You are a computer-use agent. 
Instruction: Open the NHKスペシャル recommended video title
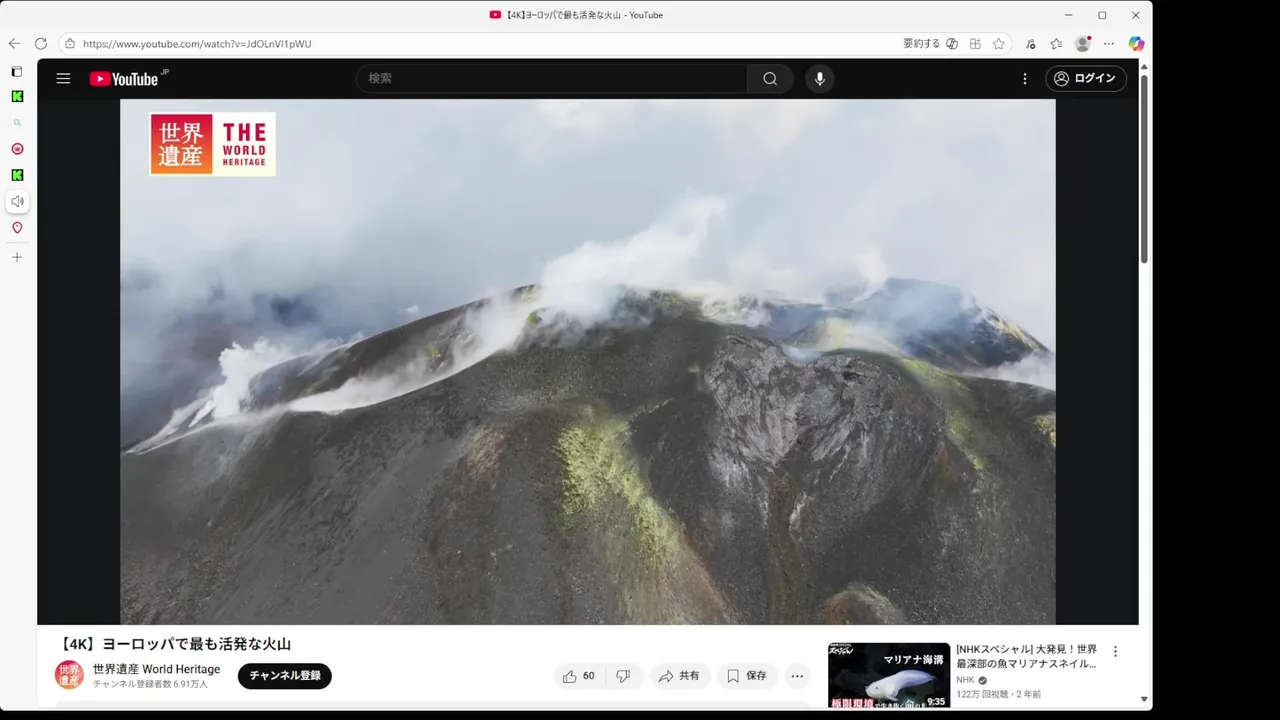(x=1027, y=656)
